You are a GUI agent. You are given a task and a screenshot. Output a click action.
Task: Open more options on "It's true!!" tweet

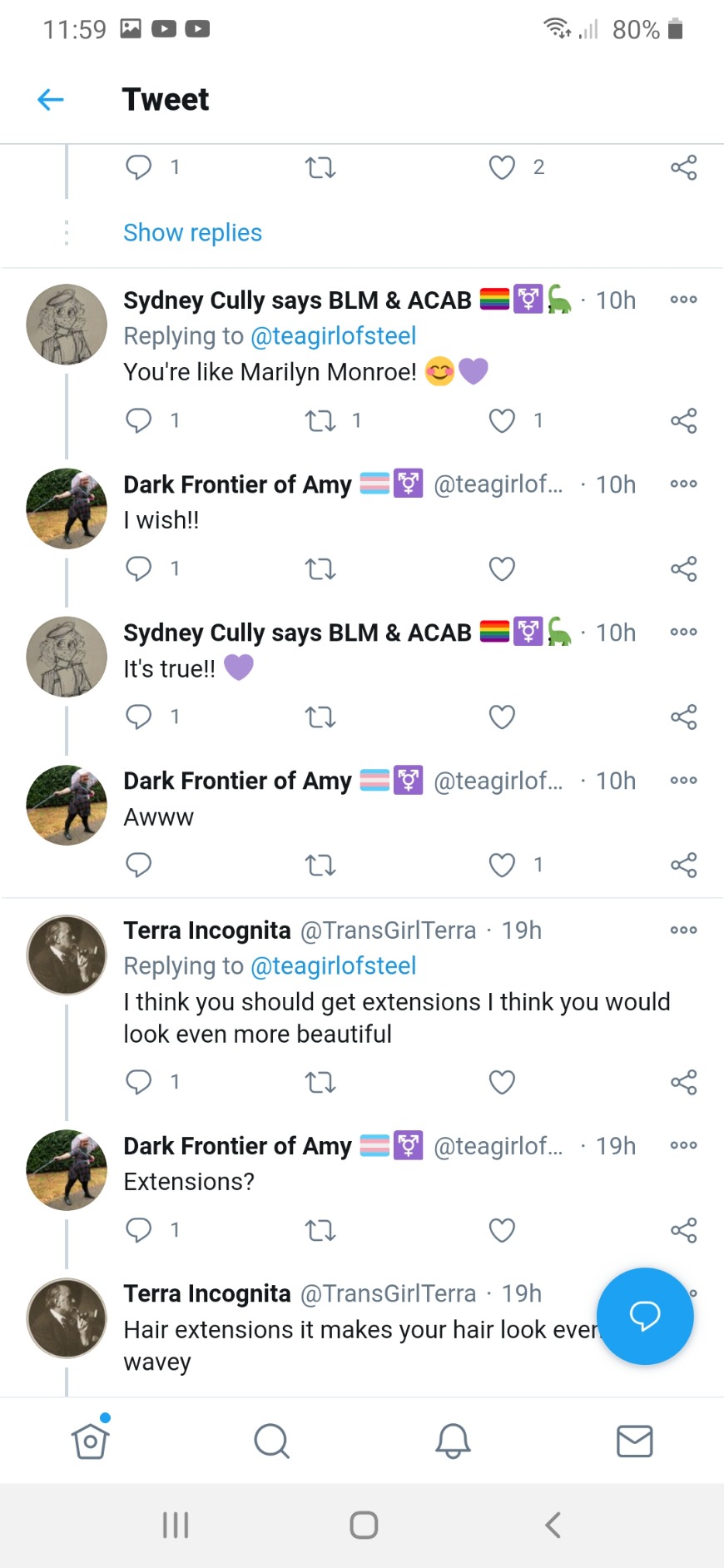click(683, 633)
